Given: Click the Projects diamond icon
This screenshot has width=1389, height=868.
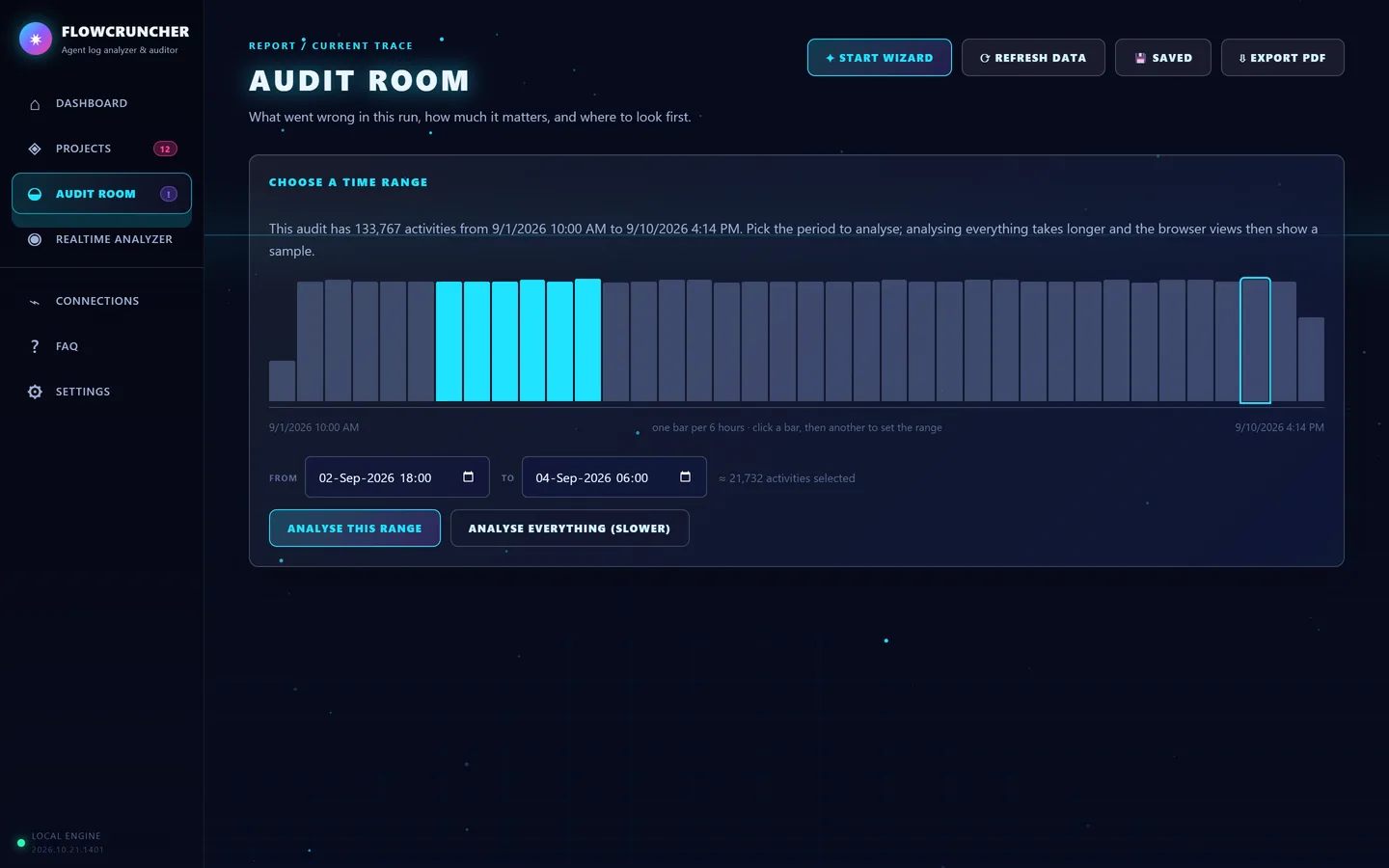Looking at the screenshot, I should pyautogui.click(x=35, y=149).
